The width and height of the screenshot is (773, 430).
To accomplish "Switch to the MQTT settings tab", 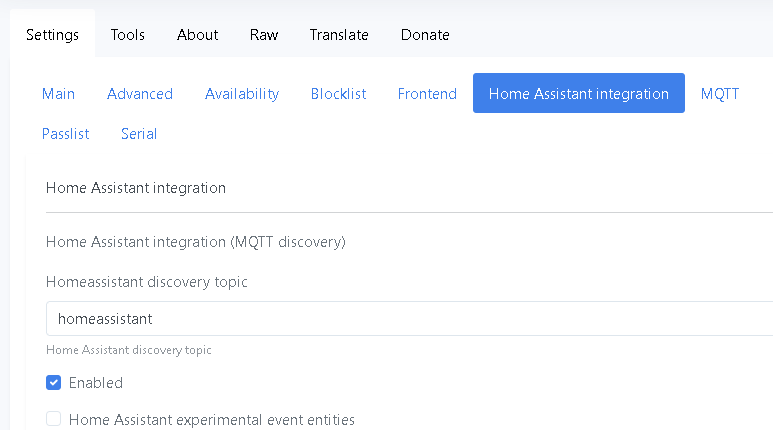I will (x=720, y=94).
